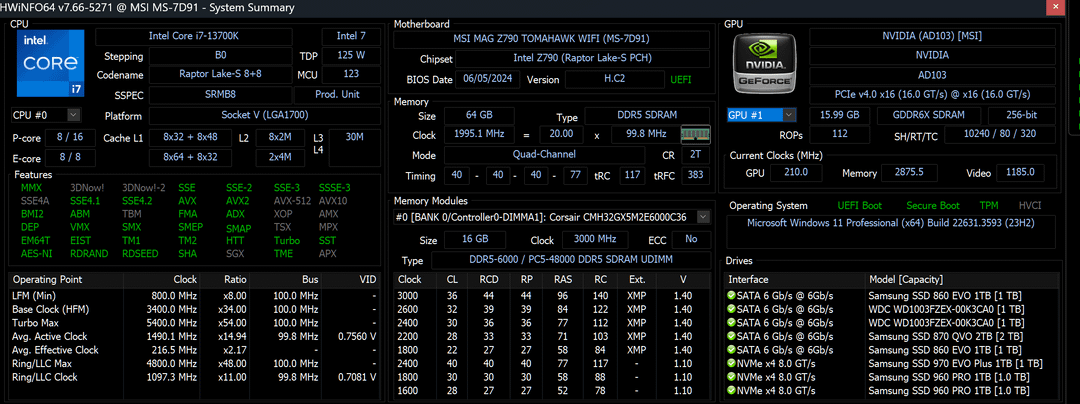Click the AVX-512 feature flag

[x=291, y=201]
